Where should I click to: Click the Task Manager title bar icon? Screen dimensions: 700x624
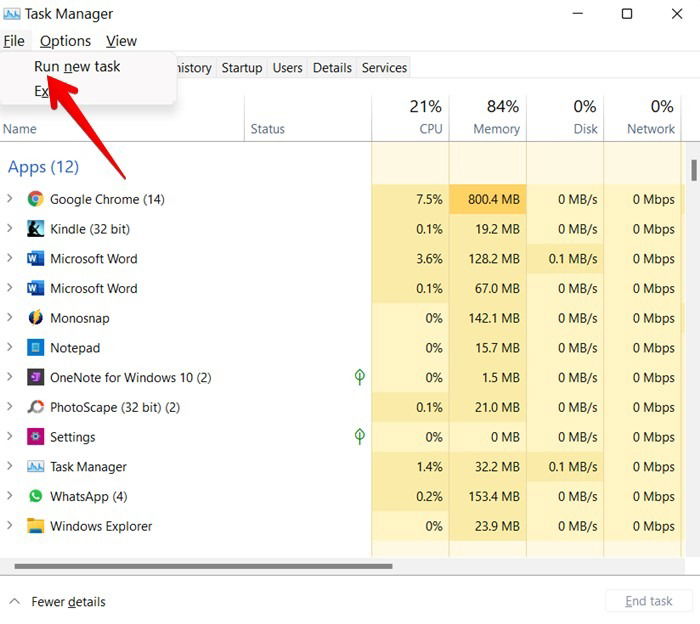(x=12, y=14)
